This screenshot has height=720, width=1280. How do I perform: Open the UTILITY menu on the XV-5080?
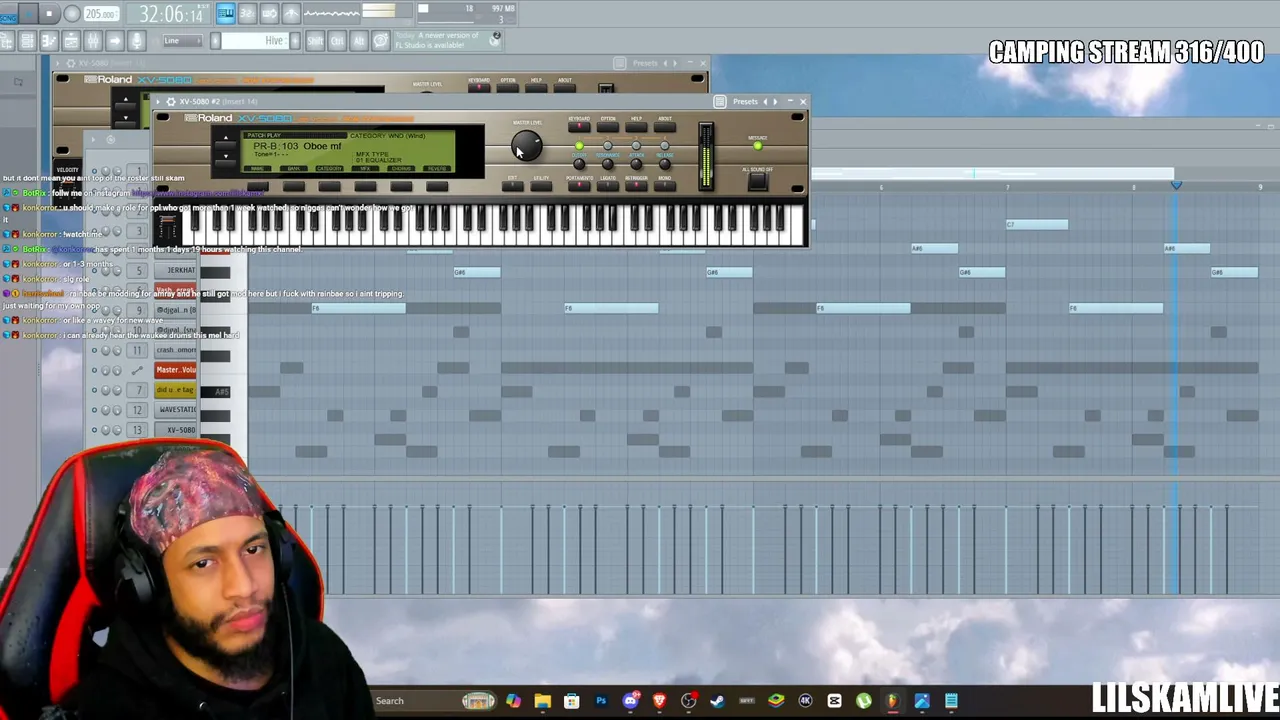[x=541, y=186]
